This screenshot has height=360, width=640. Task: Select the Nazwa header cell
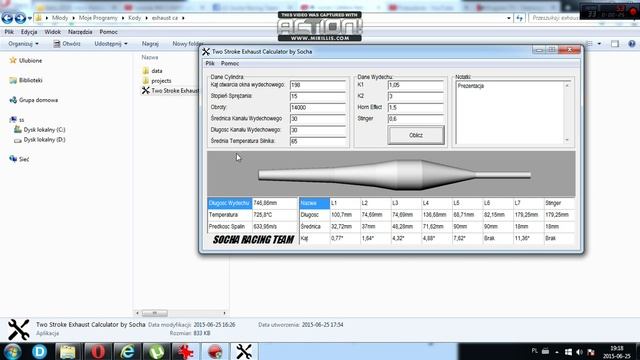point(314,203)
